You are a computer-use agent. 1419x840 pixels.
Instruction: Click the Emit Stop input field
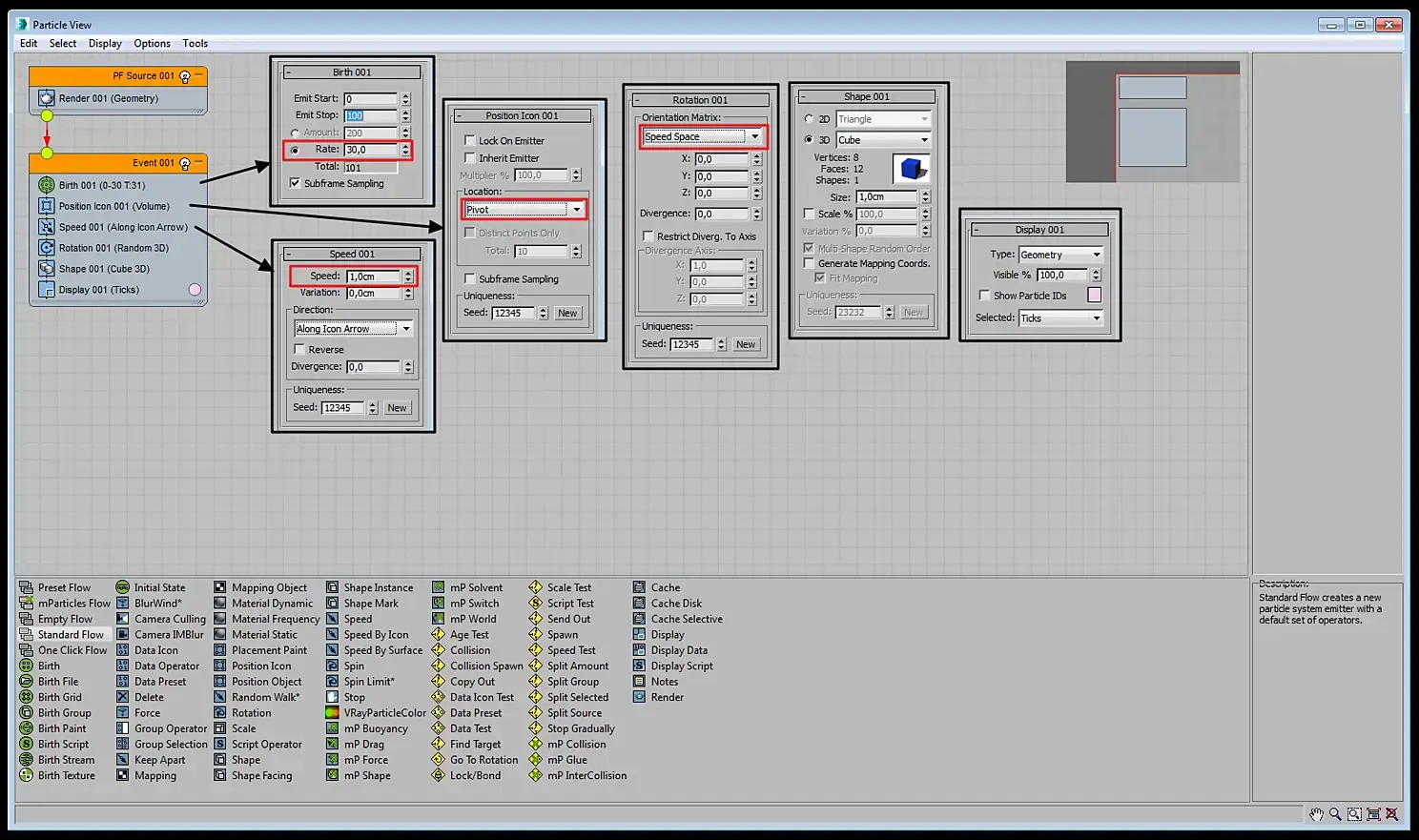370,115
